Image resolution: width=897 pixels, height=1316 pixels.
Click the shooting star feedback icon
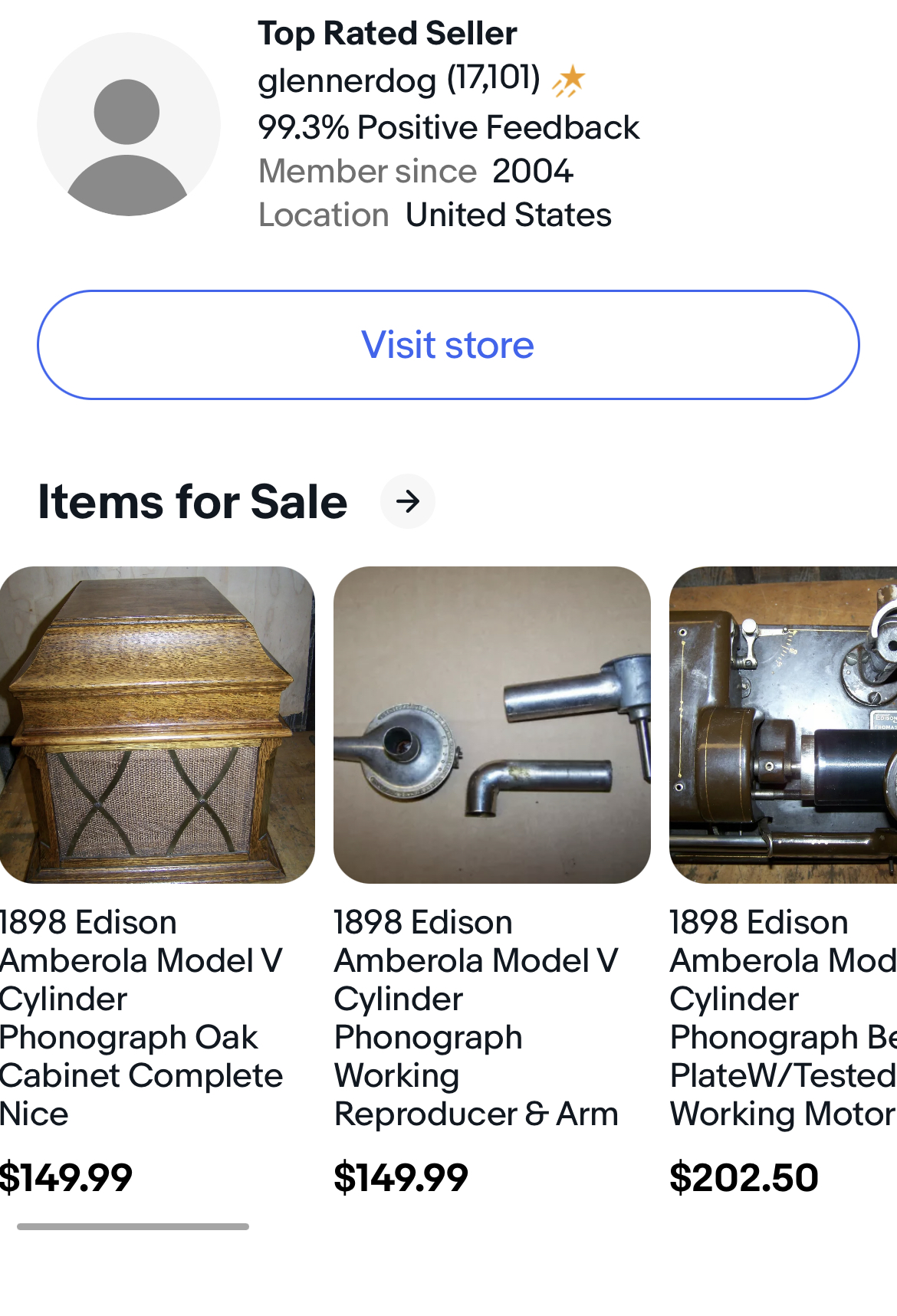(x=569, y=80)
